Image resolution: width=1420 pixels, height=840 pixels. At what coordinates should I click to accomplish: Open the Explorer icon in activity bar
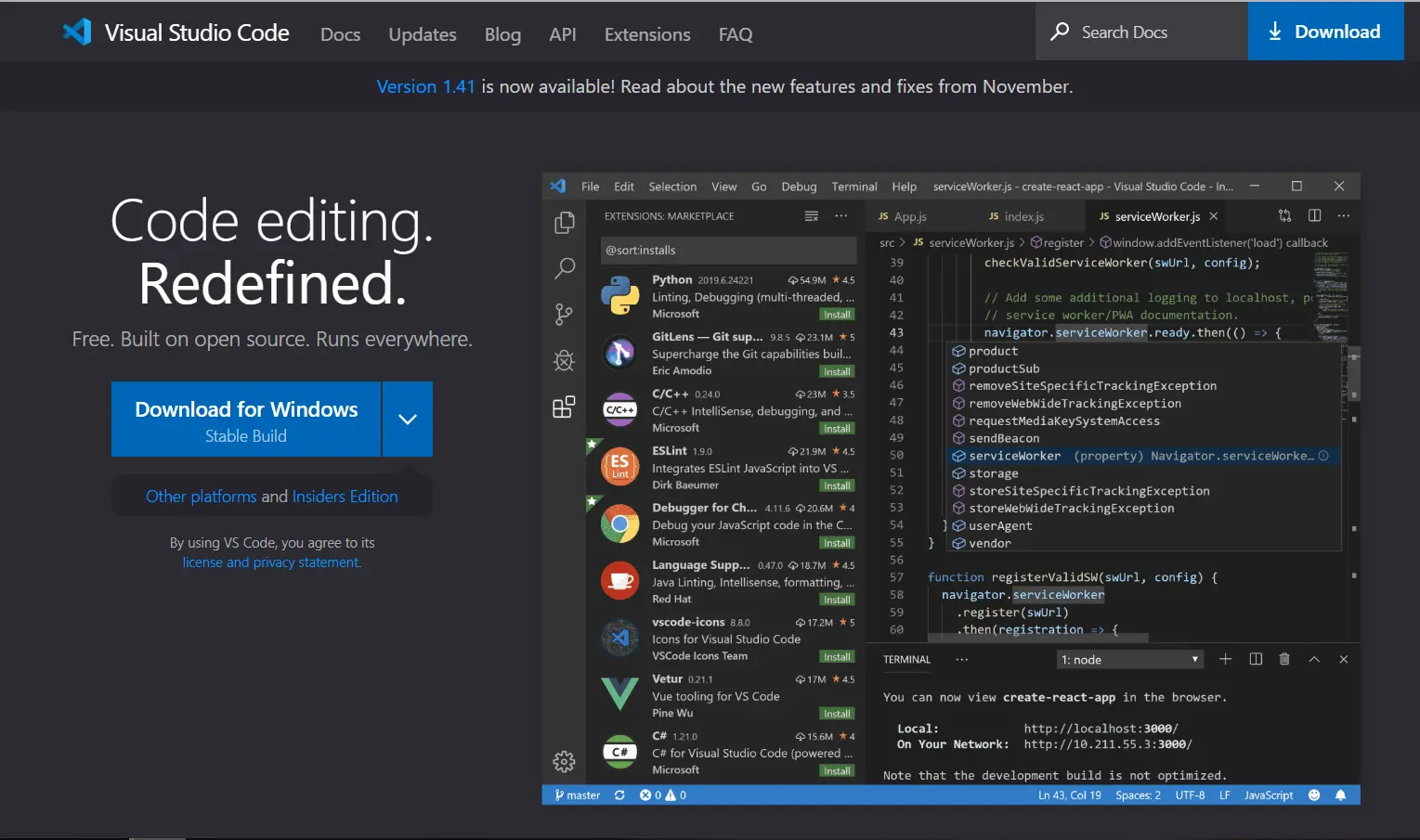(564, 223)
